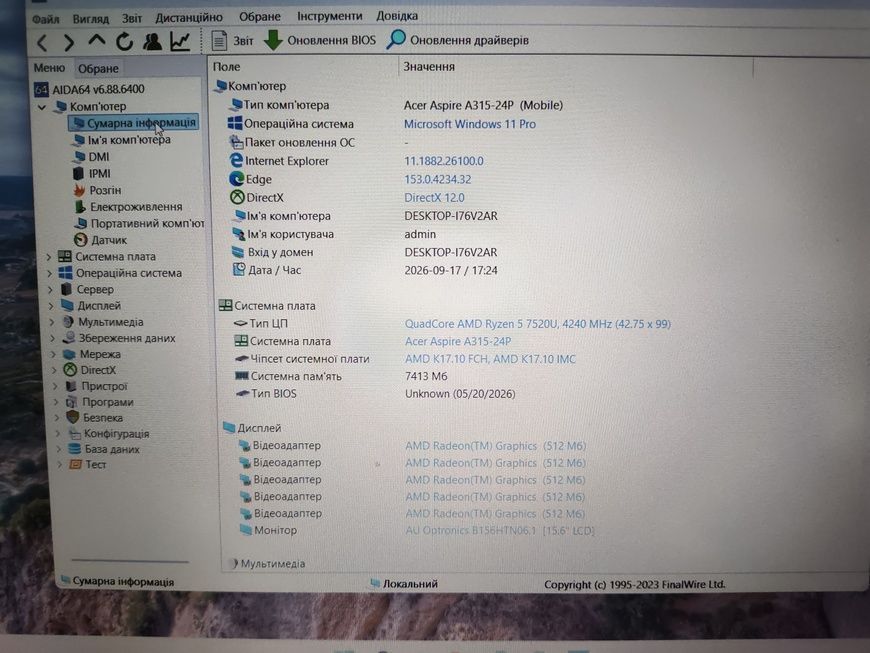The height and width of the screenshot is (653, 870).
Task: Click the Refresh icon in toolbar
Action: click(x=124, y=42)
